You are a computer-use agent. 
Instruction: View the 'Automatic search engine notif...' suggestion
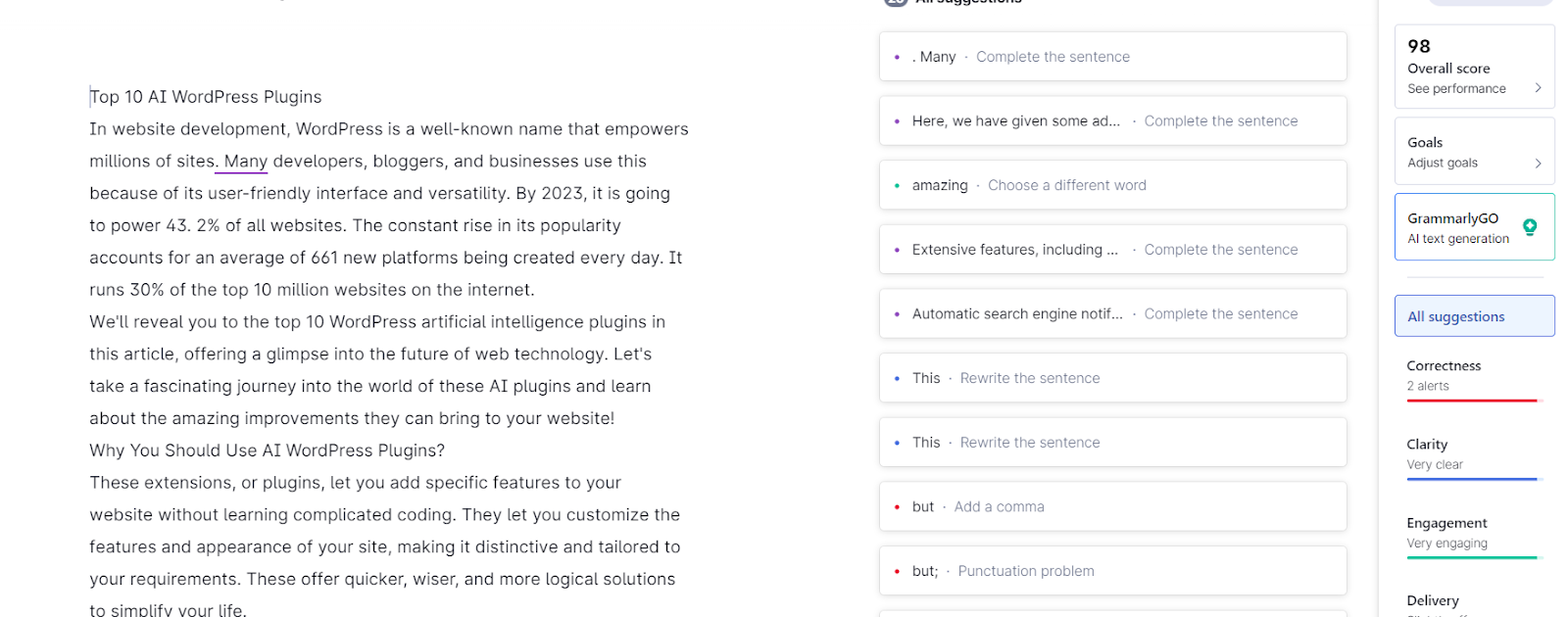click(x=1112, y=314)
